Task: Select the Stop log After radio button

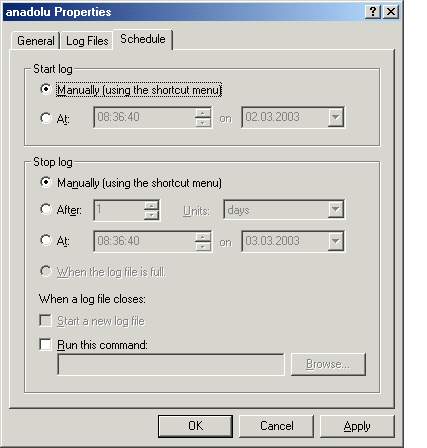Action: (45, 209)
